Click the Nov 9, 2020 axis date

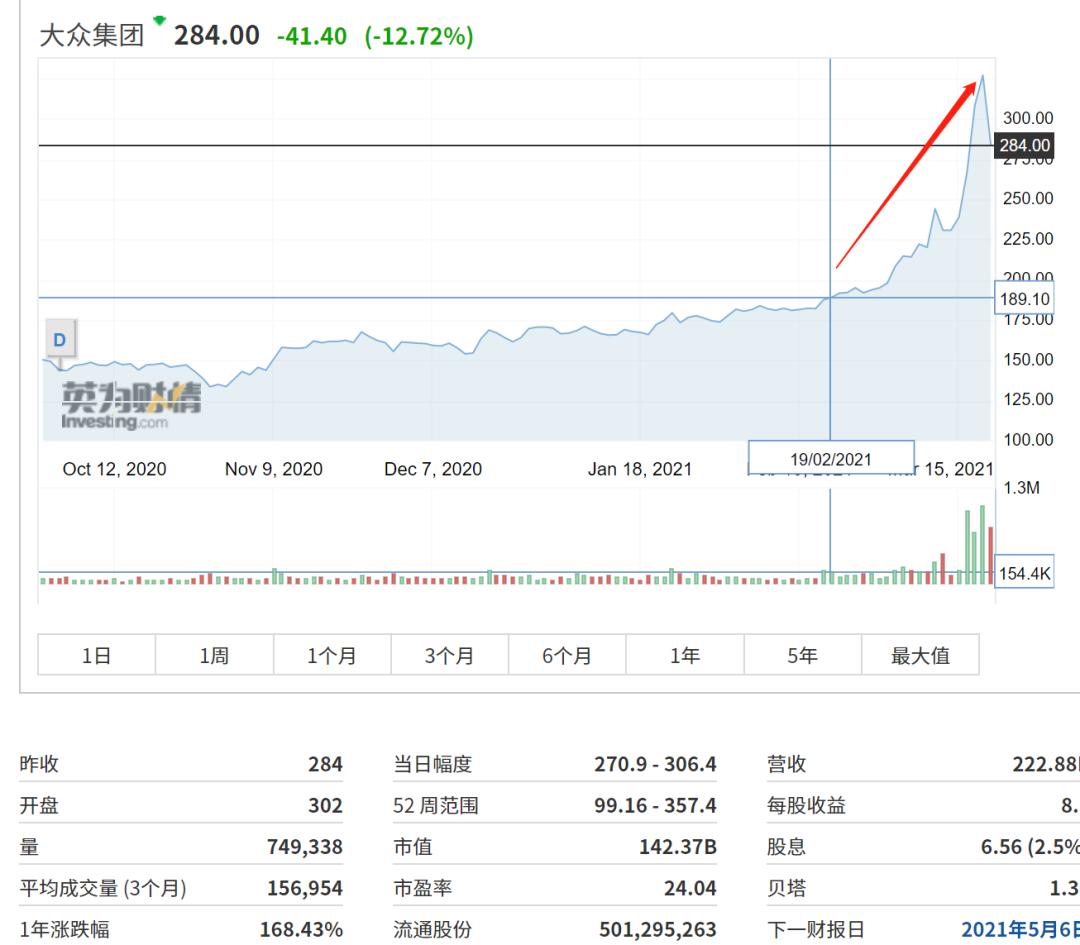273,469
